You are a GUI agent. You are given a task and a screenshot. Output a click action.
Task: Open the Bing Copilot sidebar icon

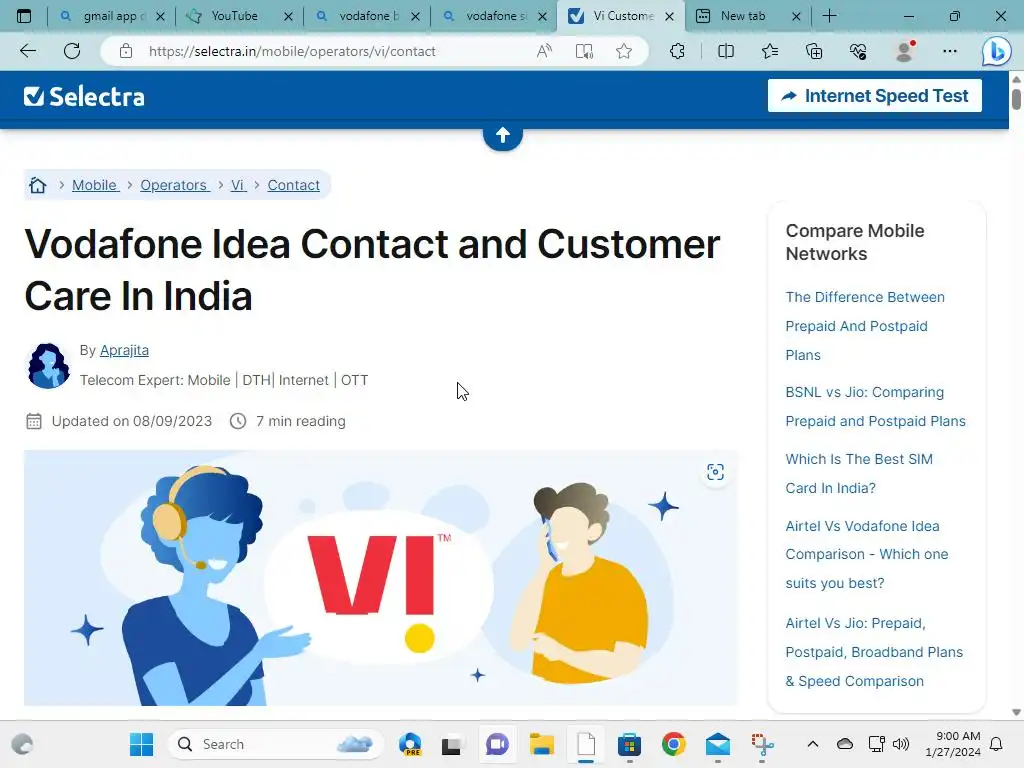click(997, 51)
